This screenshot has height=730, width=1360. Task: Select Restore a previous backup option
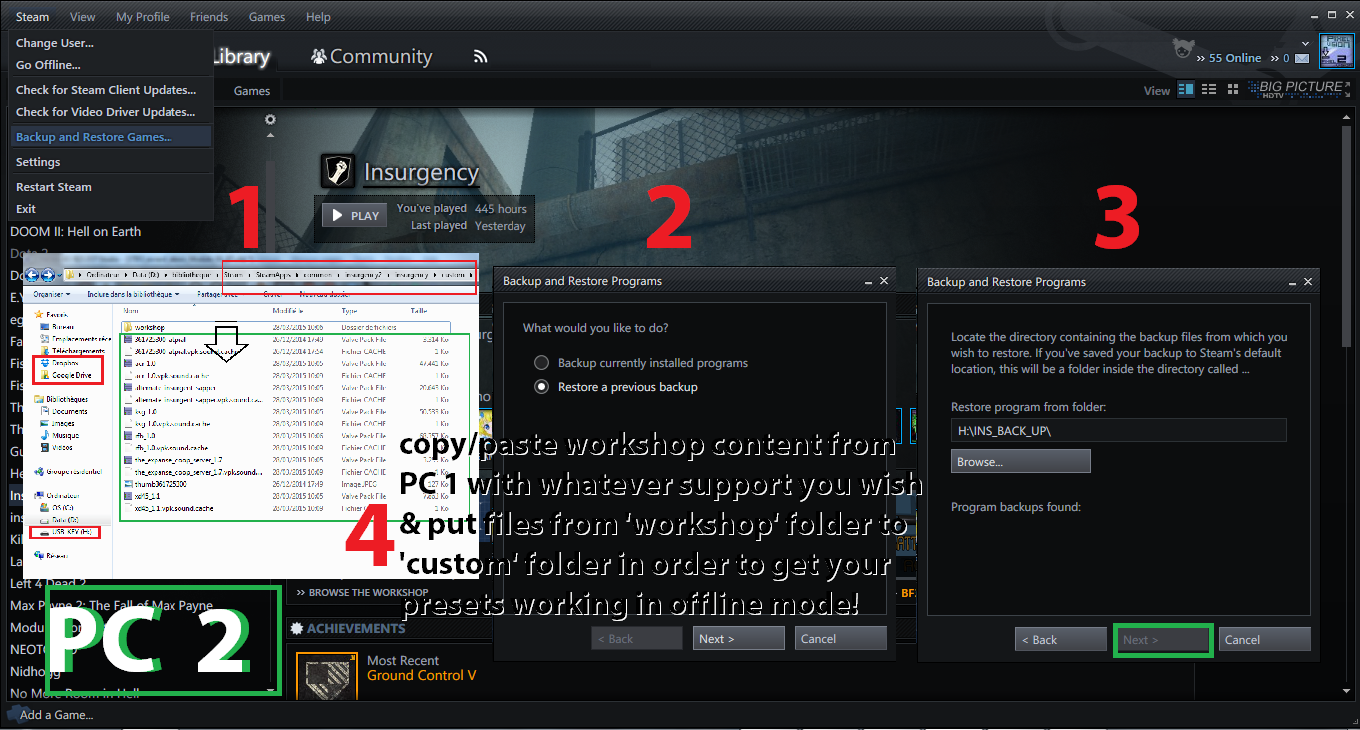(617, 387)
